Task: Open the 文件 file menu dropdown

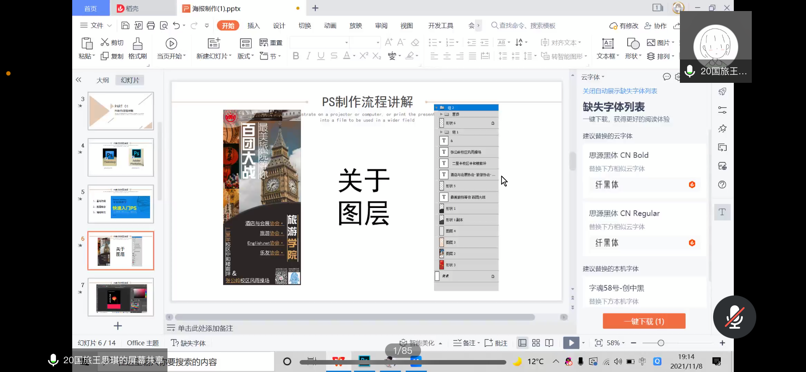Action: (x=96, y=25)
